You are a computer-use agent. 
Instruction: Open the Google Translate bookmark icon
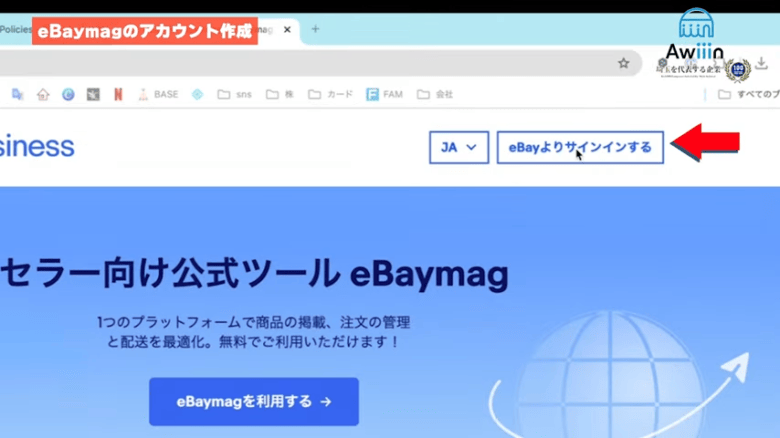[x=17, y=95]
